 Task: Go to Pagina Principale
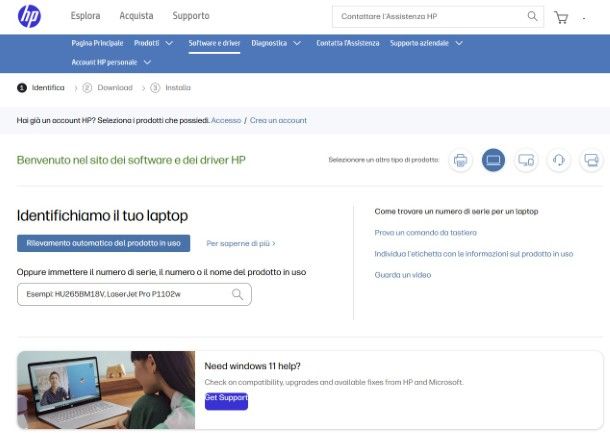pos(97,43)
